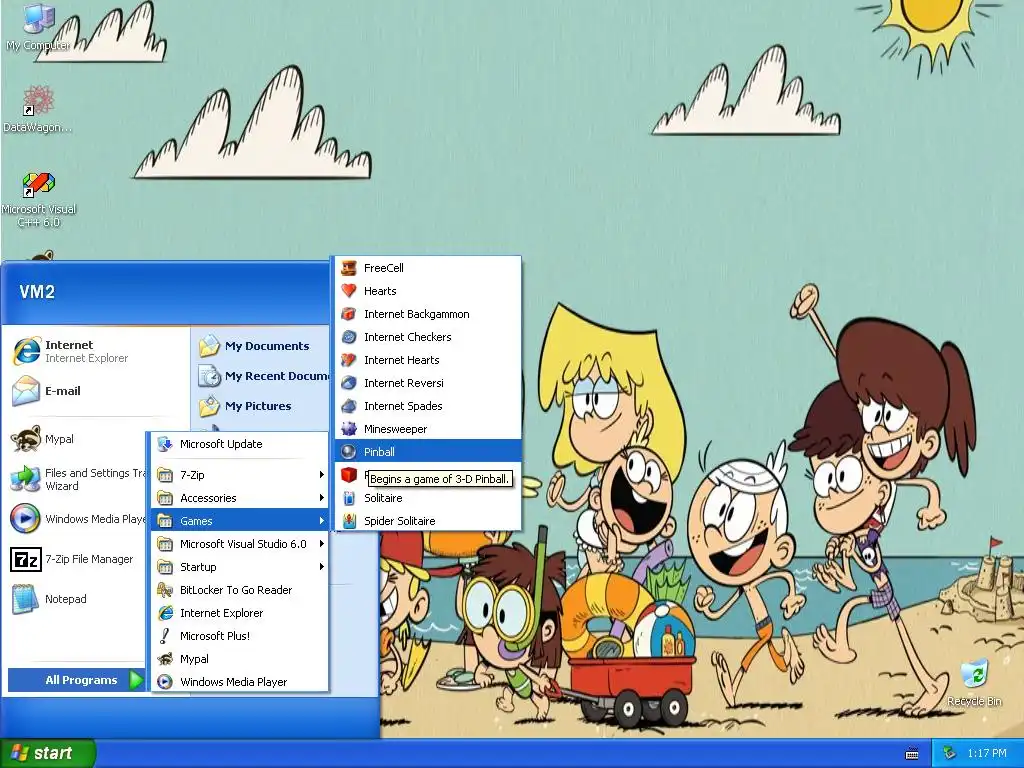Click the VM2 user name

tap(37, 292)
